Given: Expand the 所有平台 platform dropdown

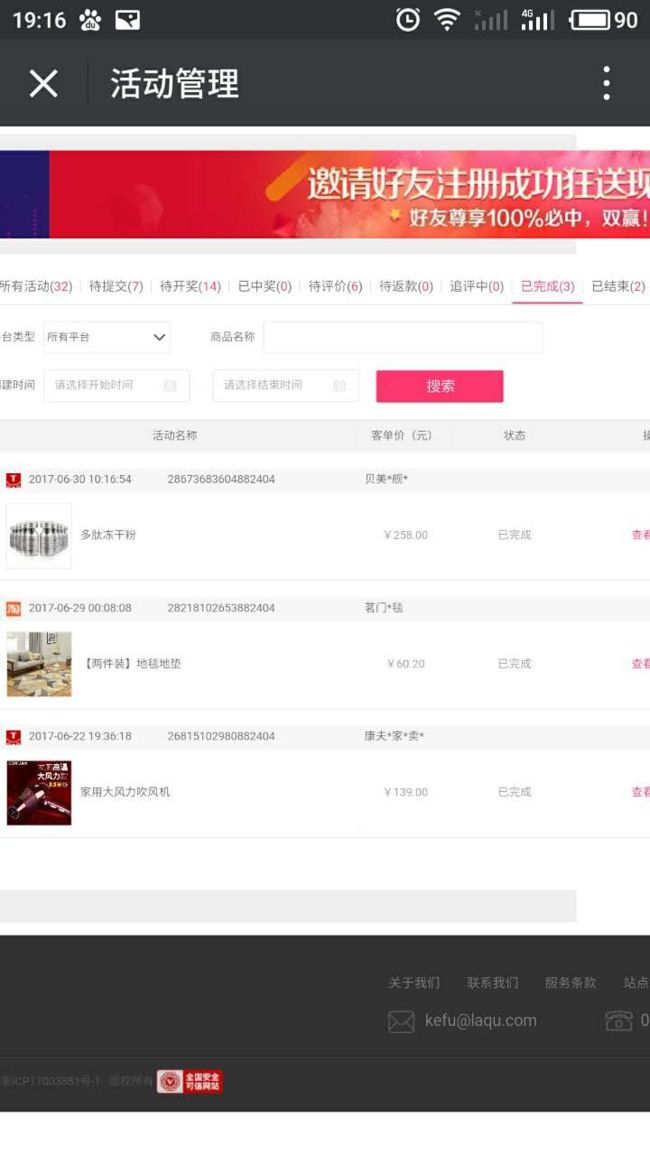Looking at the screenshot, I should 107,337.
